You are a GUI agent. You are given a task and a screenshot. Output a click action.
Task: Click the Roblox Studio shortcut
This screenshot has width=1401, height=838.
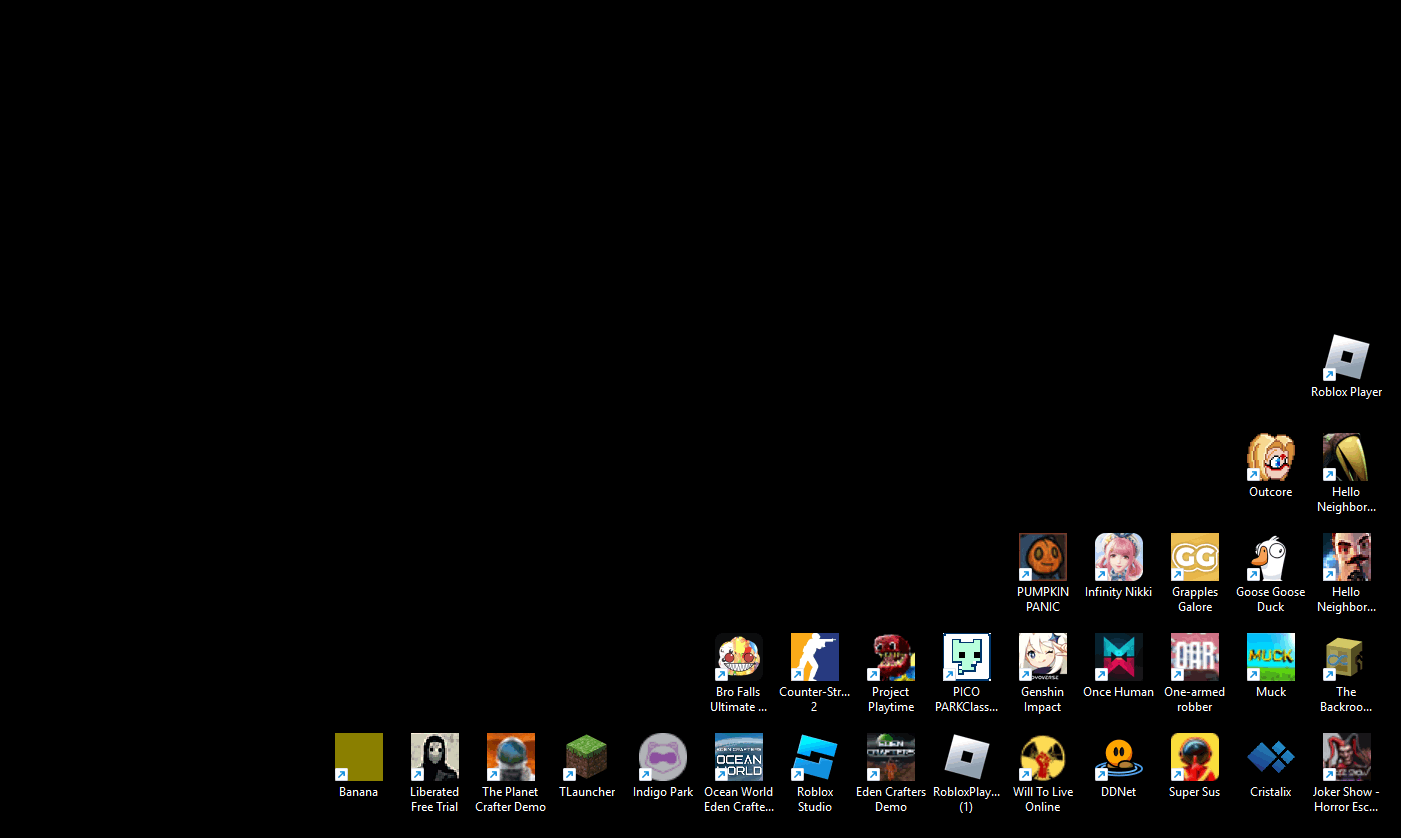[814, 757]
